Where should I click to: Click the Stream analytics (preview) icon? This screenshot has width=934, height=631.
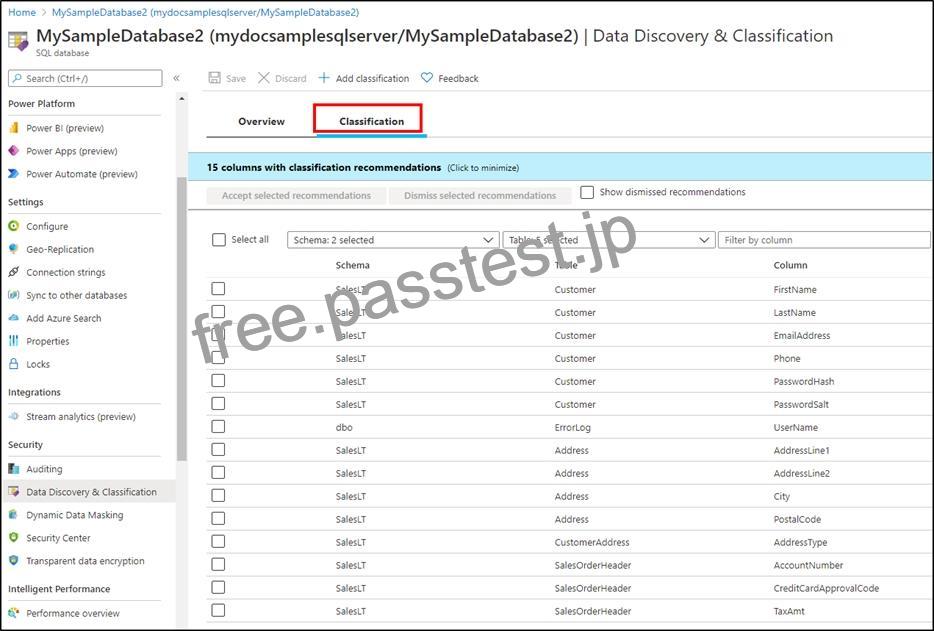click(14, 416)
